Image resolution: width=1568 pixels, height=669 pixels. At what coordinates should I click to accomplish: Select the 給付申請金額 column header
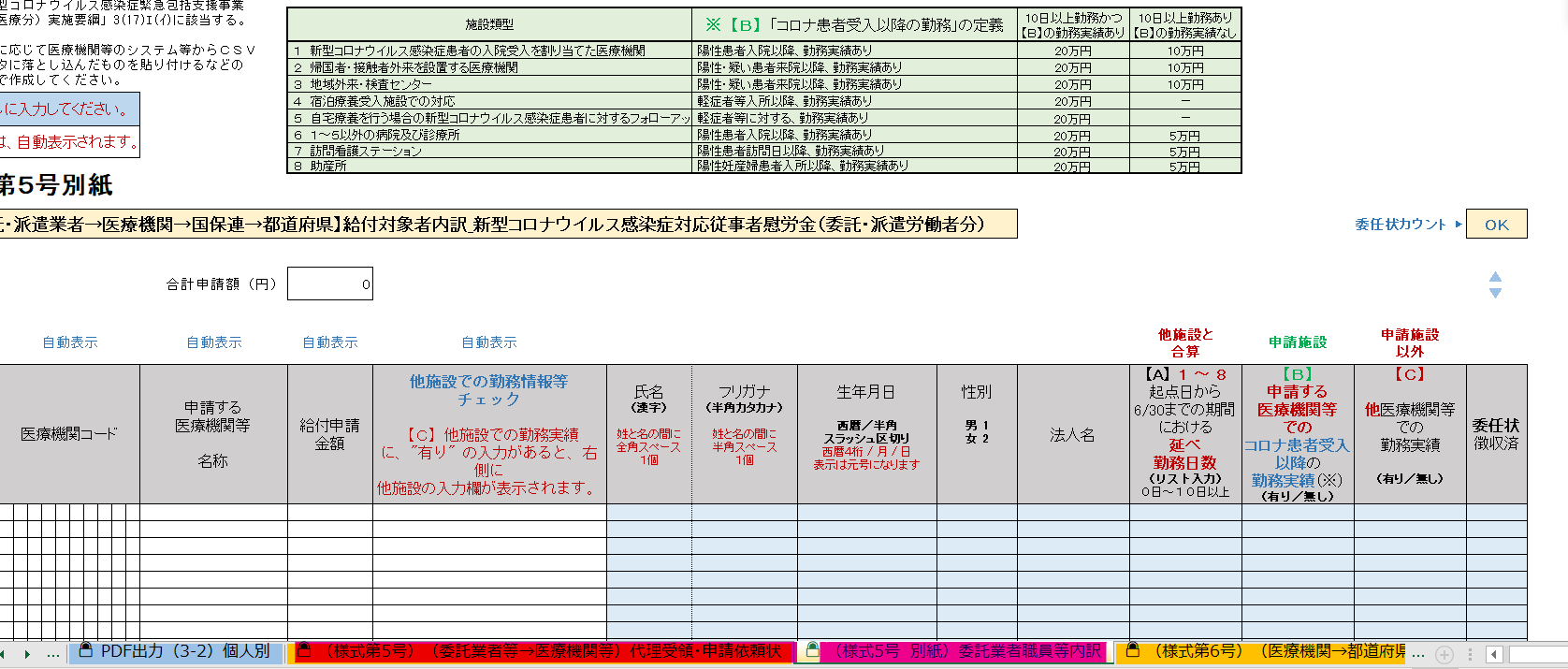click(329, 434)
